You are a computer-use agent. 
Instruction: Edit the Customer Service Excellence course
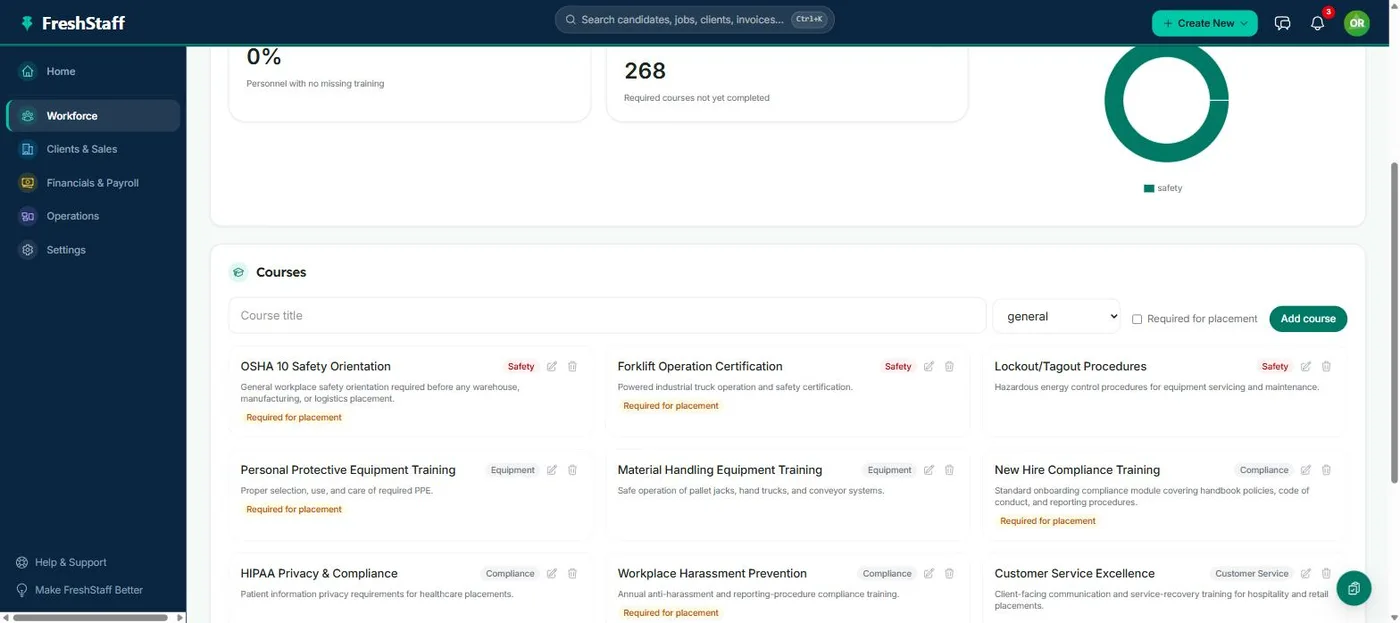click(1306, 574)
